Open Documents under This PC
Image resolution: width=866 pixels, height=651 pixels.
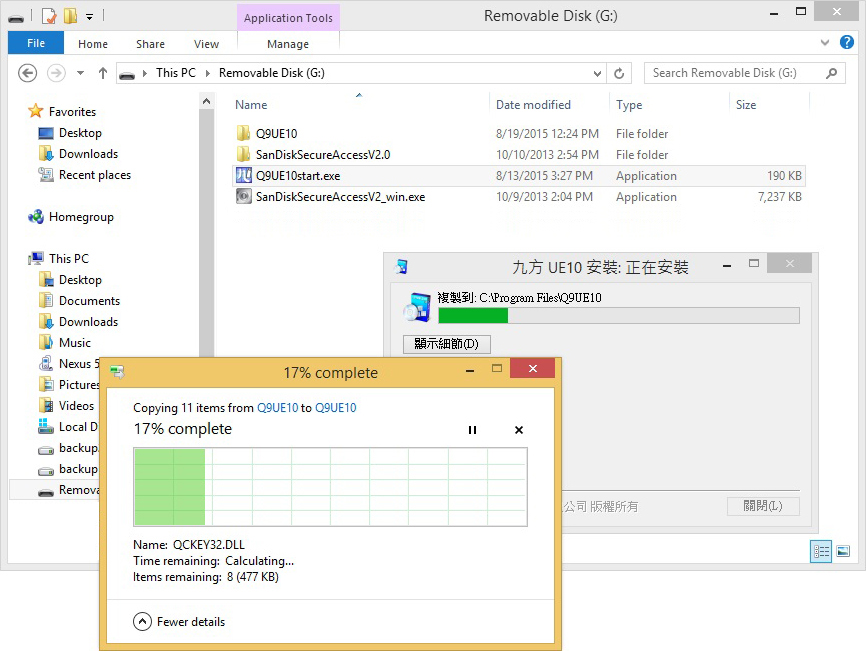89,300
